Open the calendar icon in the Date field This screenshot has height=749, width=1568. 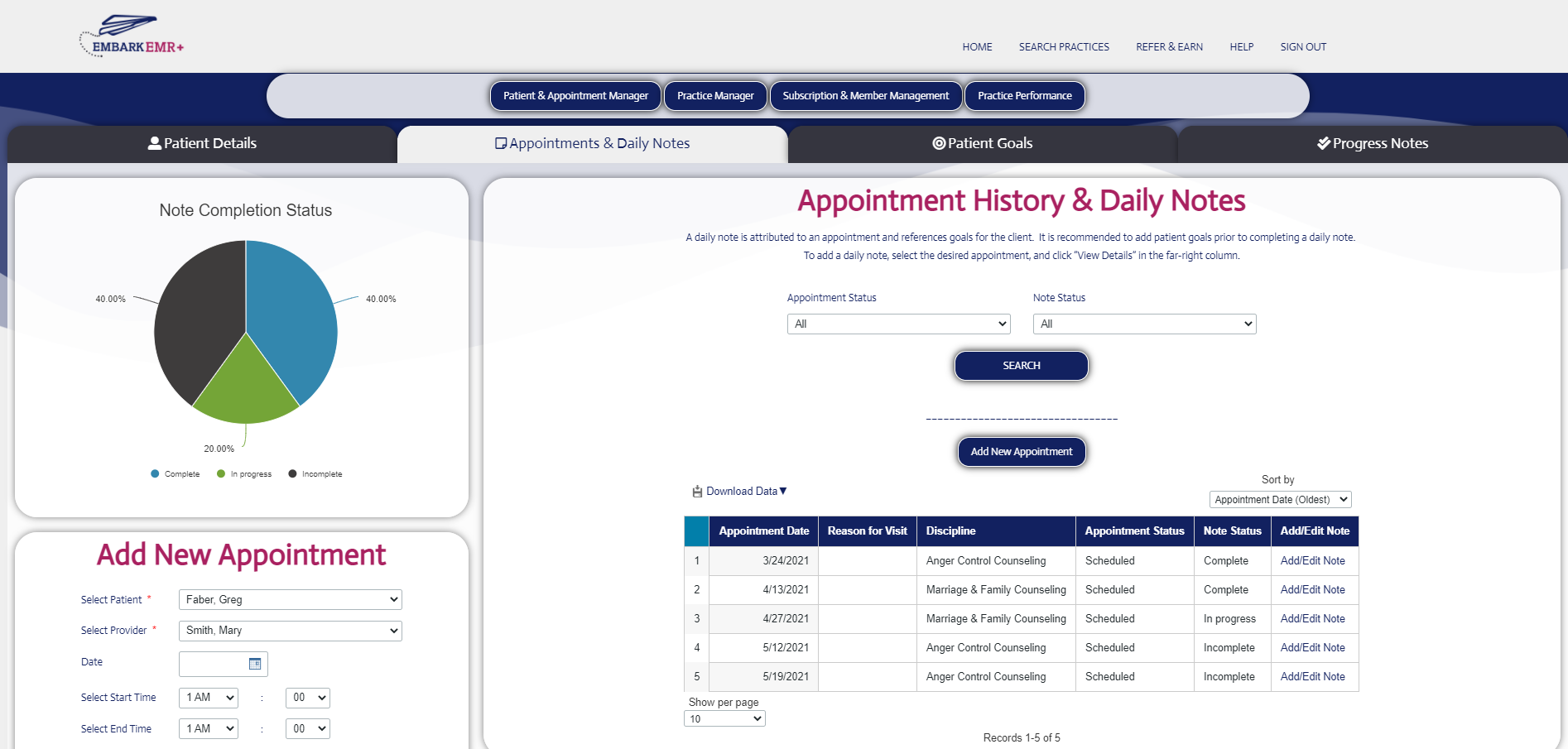(x=256, y=663)
